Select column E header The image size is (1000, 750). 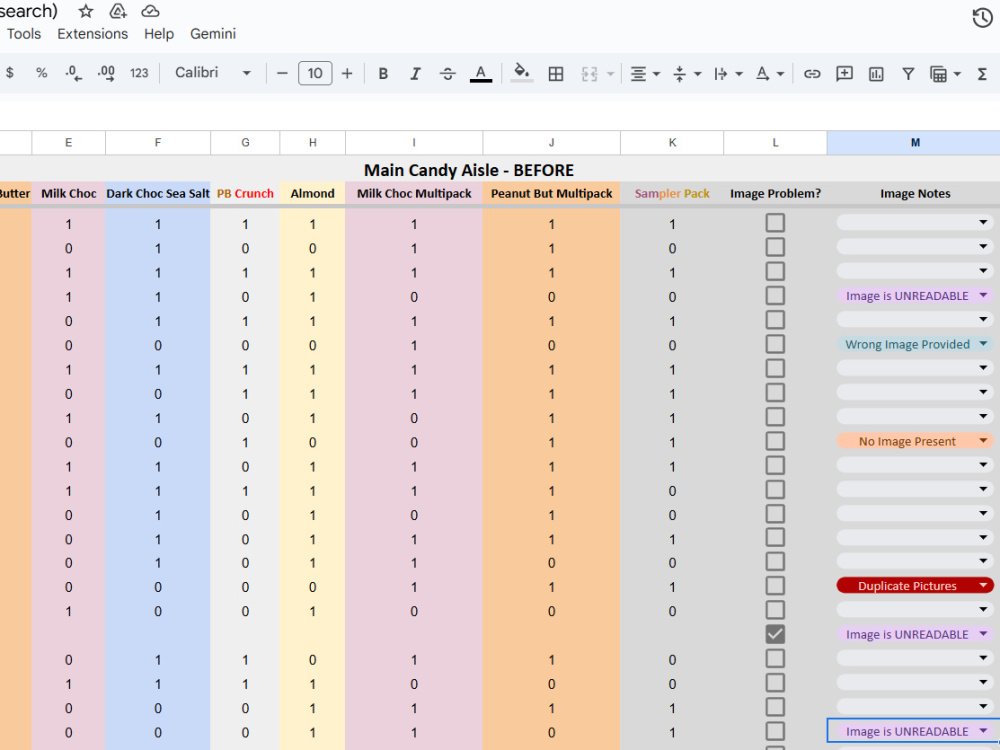(68, 143)
